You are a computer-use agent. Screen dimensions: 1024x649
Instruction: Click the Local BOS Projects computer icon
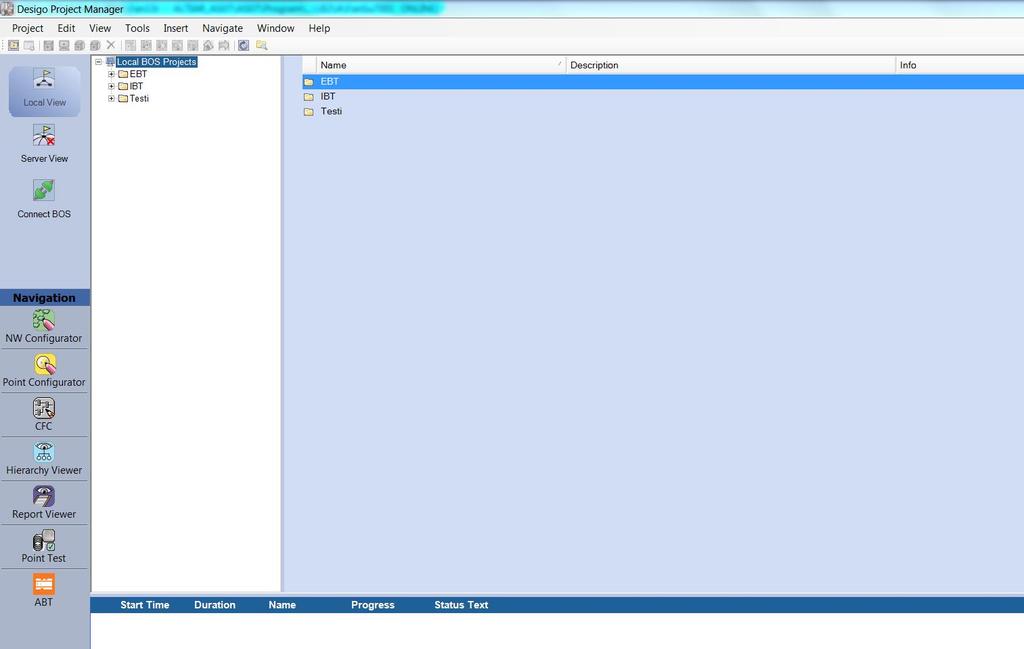tap(110, 61)
